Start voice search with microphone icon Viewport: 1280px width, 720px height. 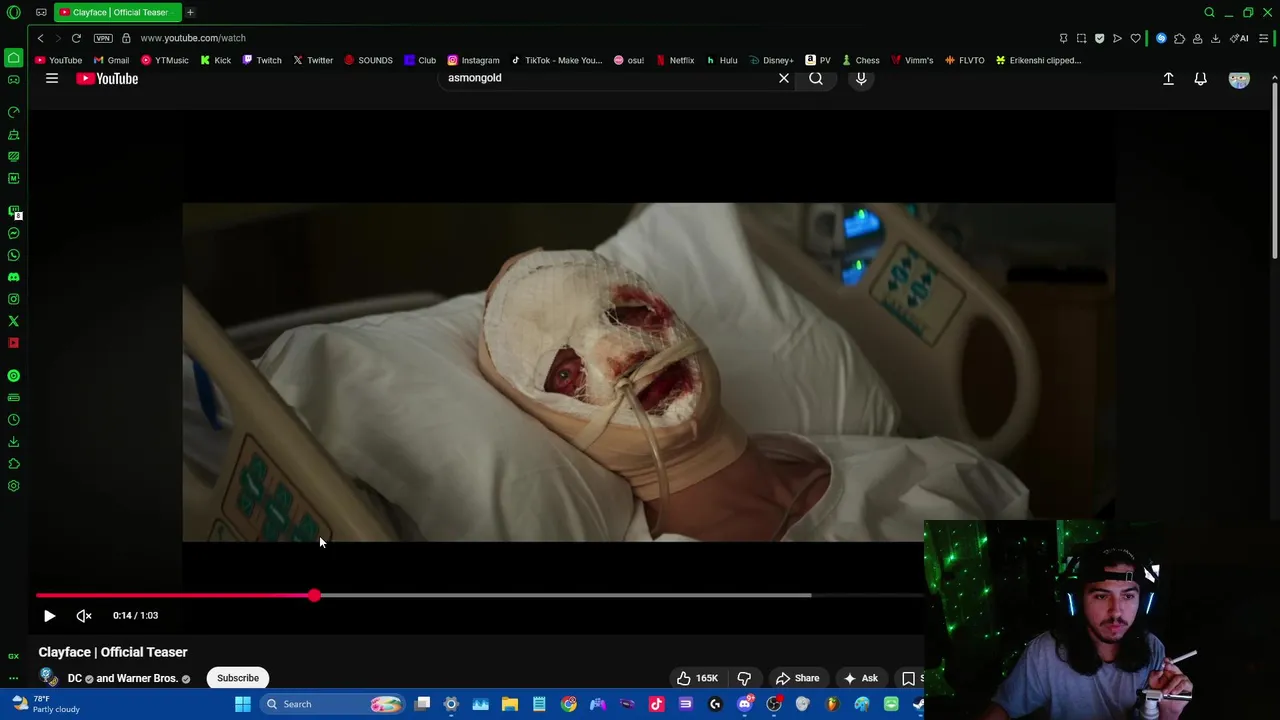pyautogui.click(x=861, y=78)
